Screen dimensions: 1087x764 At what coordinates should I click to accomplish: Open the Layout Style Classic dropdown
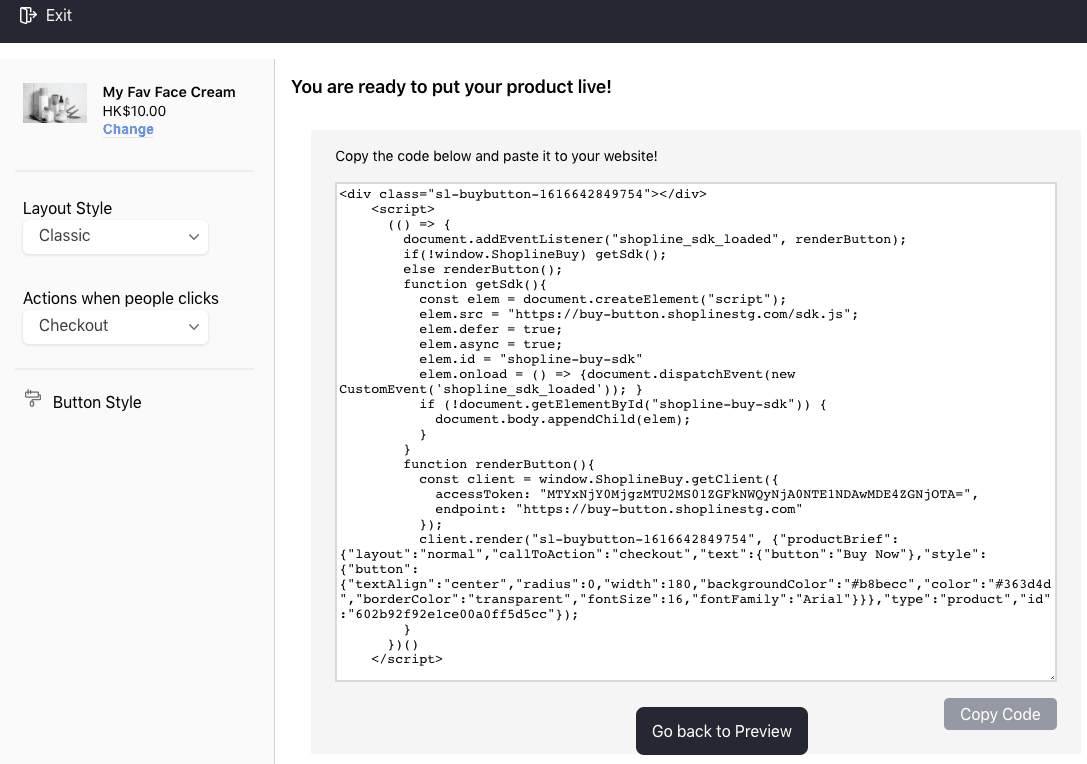pos(116,236)
